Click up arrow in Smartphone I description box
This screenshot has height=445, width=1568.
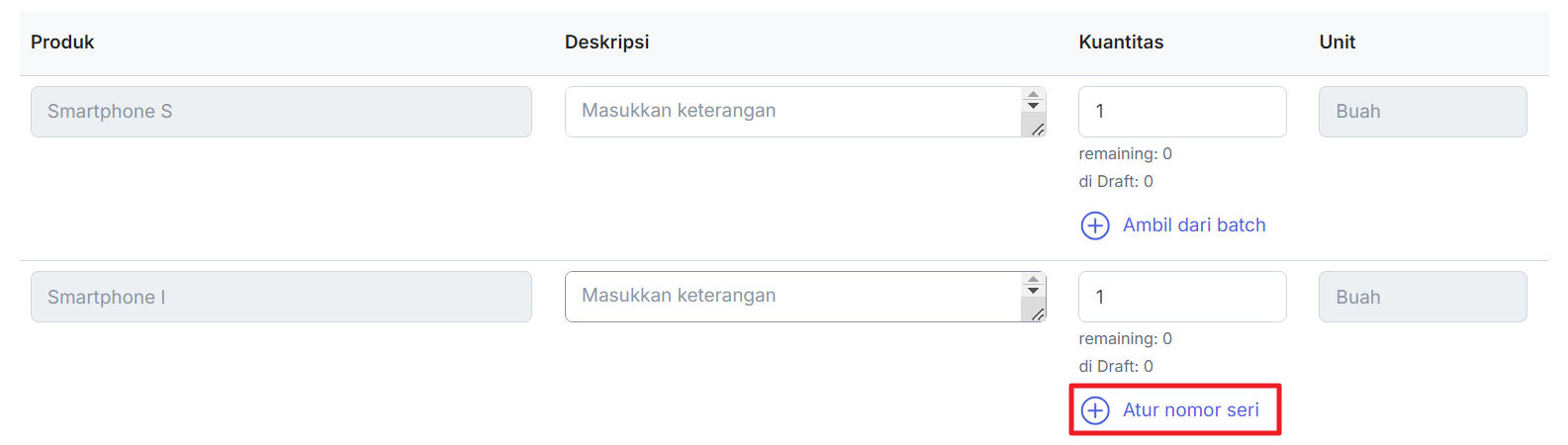(x=1033, y=280)
